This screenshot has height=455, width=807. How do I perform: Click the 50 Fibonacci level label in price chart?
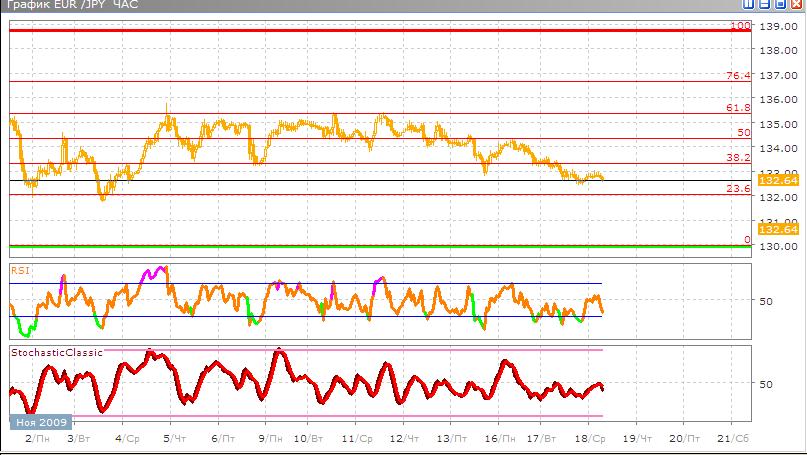[x=744, y=132]
